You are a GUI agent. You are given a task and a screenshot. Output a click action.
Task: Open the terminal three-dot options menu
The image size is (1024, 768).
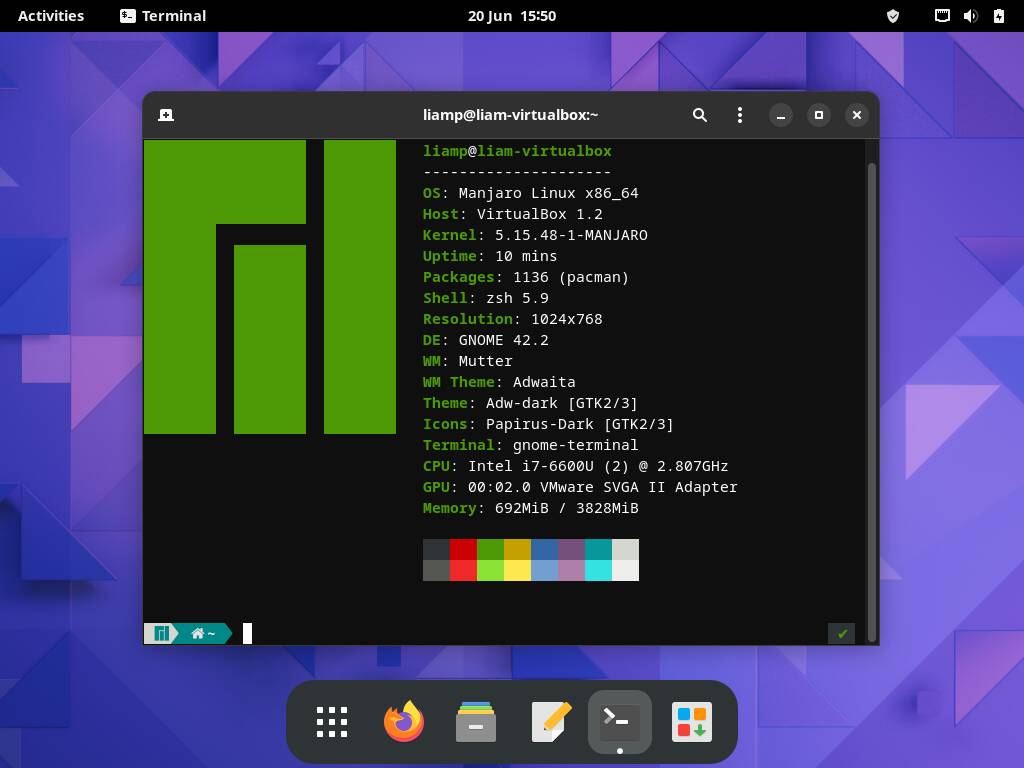point(739,115)
